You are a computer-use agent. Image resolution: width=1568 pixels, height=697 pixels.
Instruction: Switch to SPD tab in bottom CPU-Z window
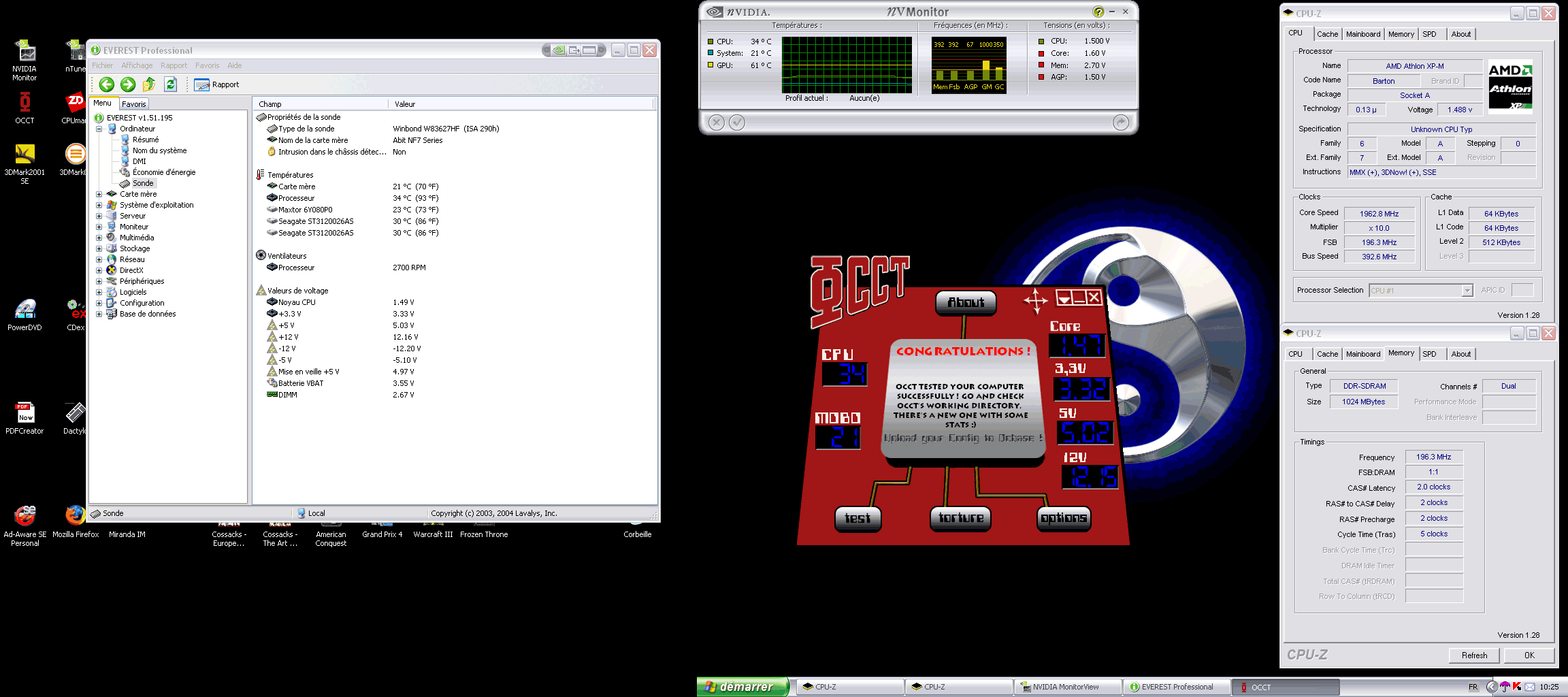[x=1429, y=354]
